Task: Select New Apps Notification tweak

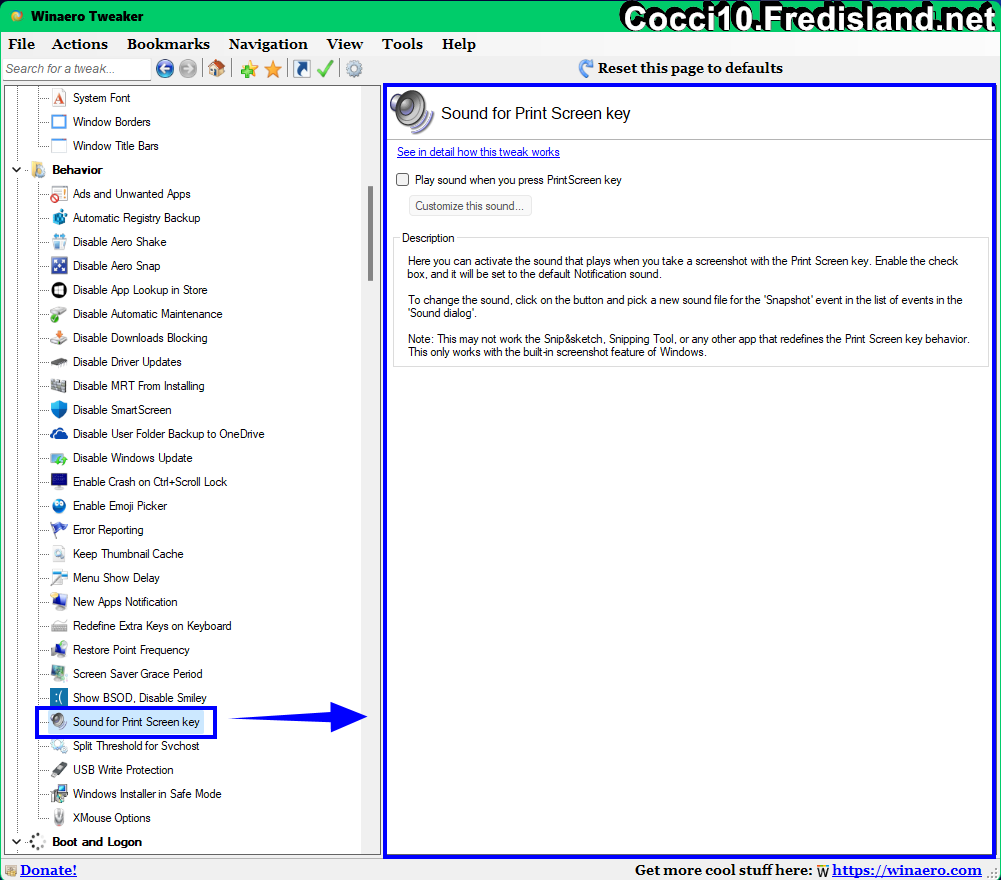Action: click(125, 602)
